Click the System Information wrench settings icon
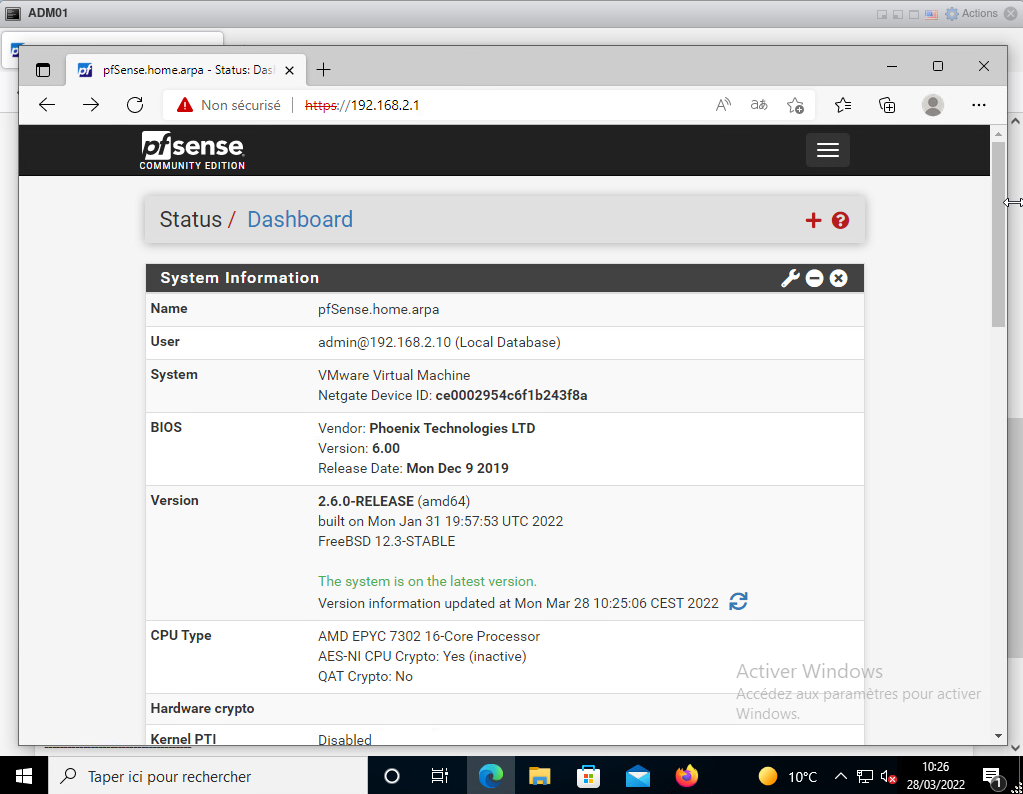 [790, 278]
